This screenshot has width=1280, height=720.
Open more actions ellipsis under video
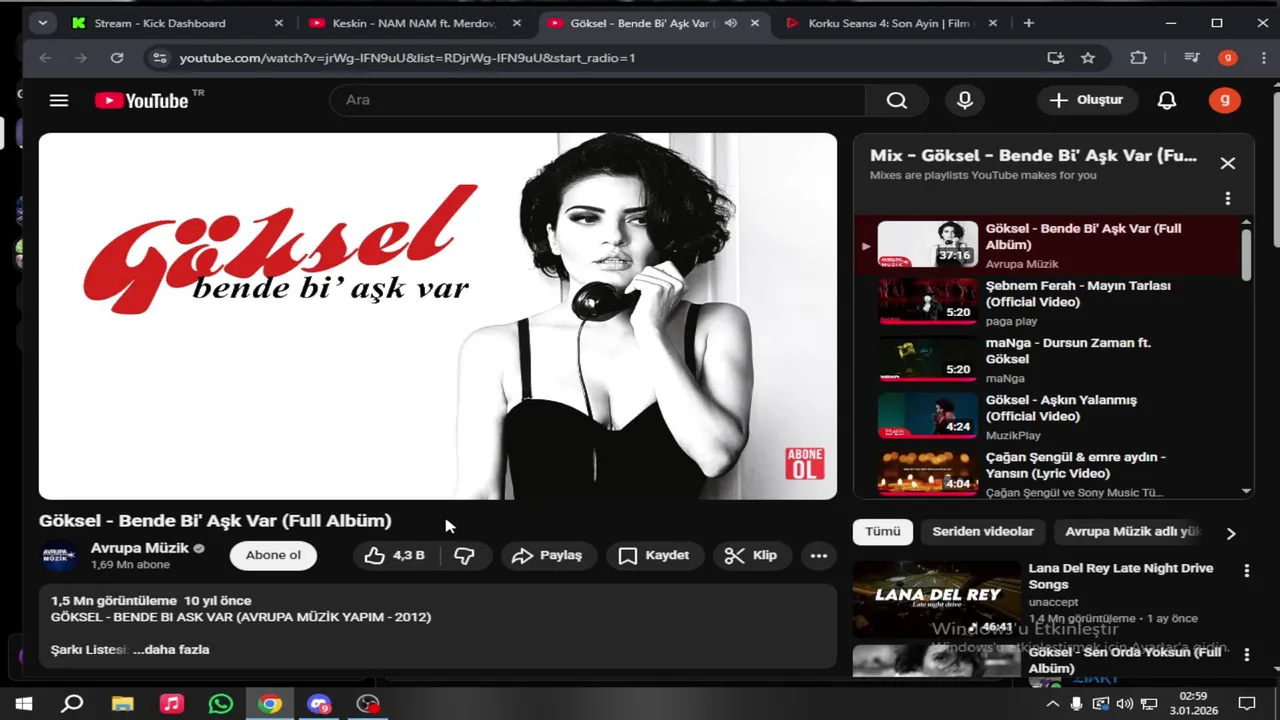819,556
